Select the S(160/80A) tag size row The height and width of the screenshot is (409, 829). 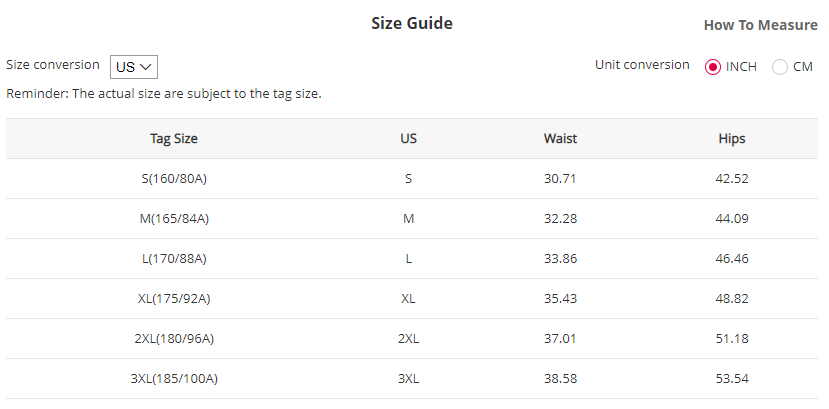pyautogui.click(x=181, y=179)
